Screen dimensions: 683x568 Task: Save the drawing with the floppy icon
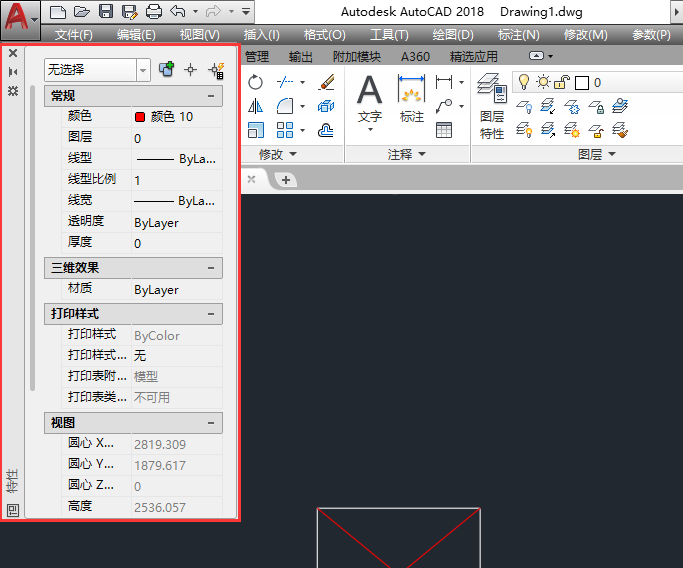pos(106,11)
